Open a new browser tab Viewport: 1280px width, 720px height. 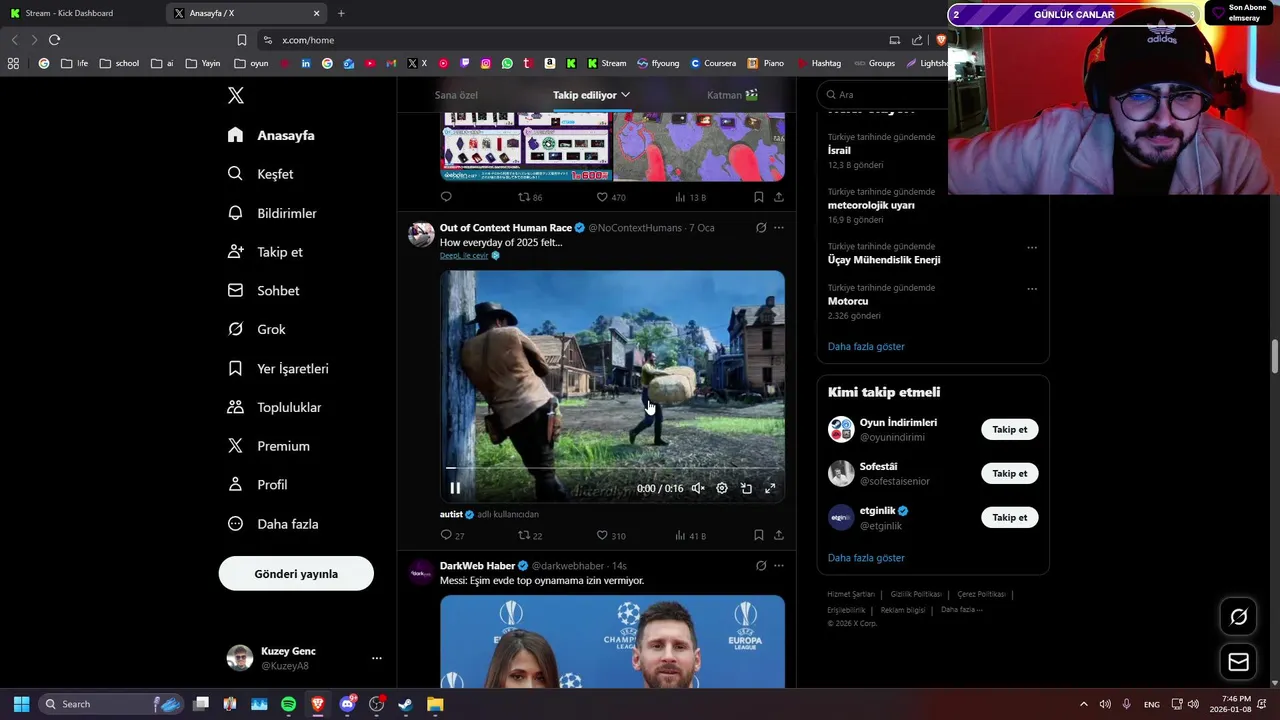(341, 13)
